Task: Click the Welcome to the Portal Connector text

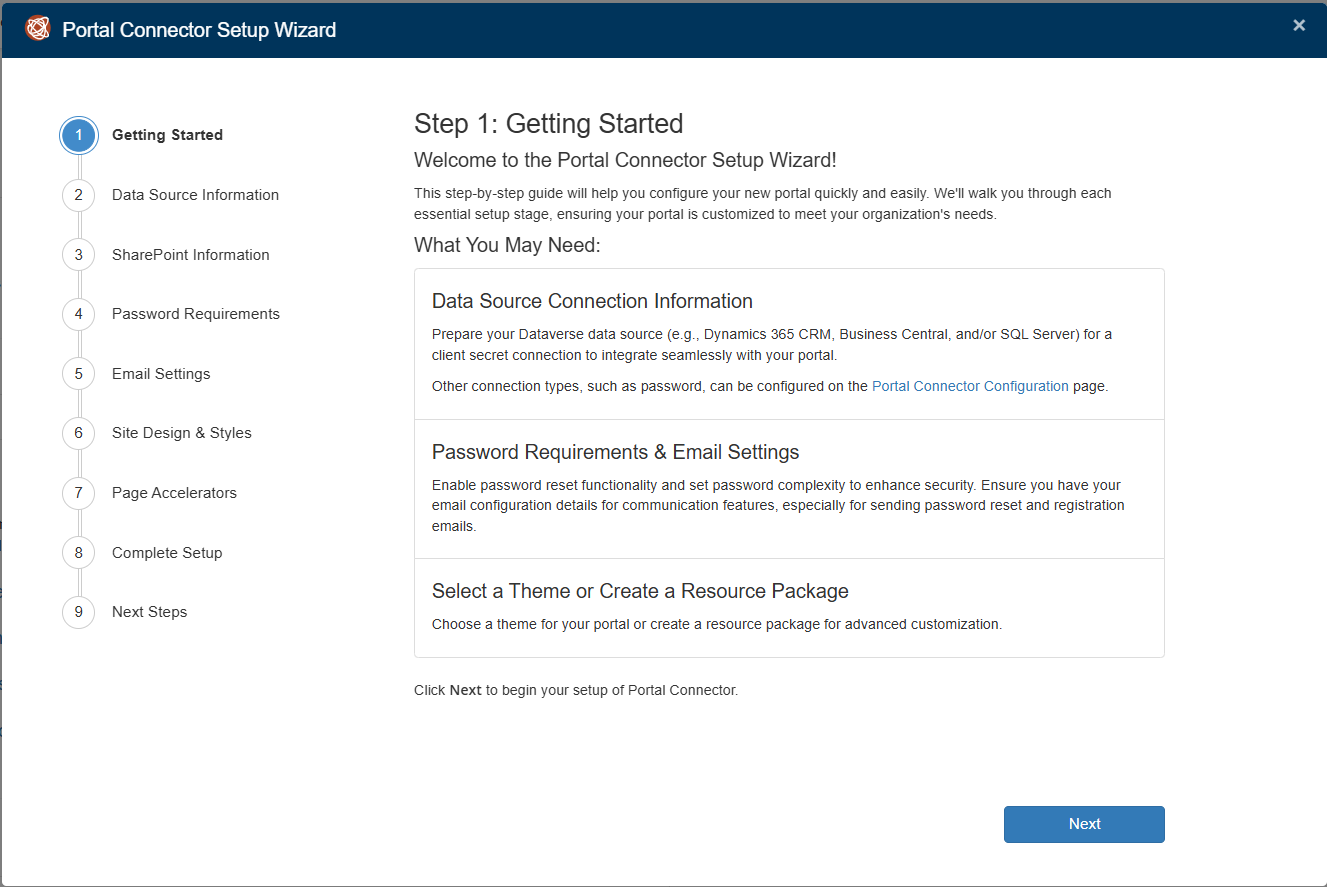Action: coord(625,160)
